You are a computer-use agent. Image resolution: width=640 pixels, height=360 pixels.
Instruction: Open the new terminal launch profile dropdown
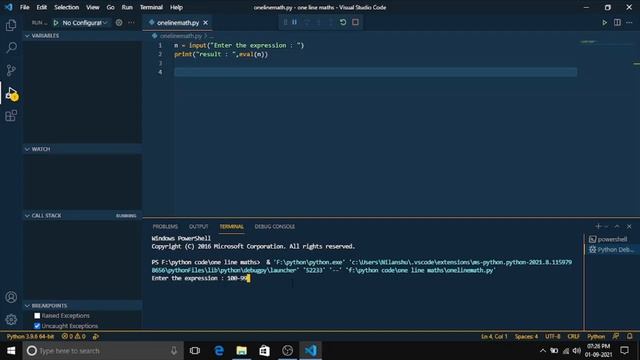click(606, 226)
